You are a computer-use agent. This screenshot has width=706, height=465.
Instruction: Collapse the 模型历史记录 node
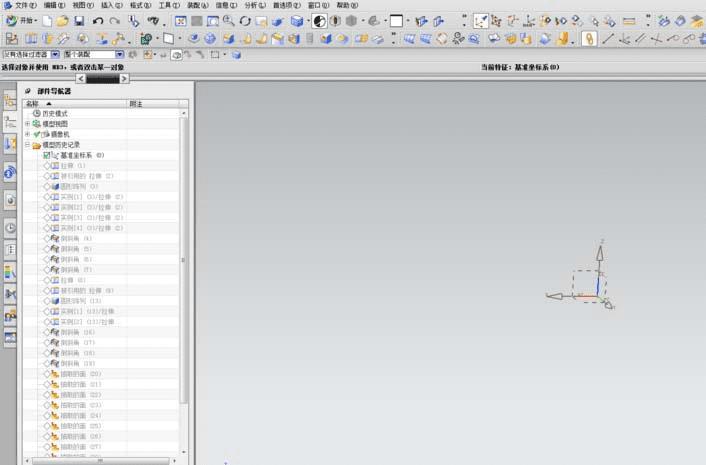click(27, 144)
